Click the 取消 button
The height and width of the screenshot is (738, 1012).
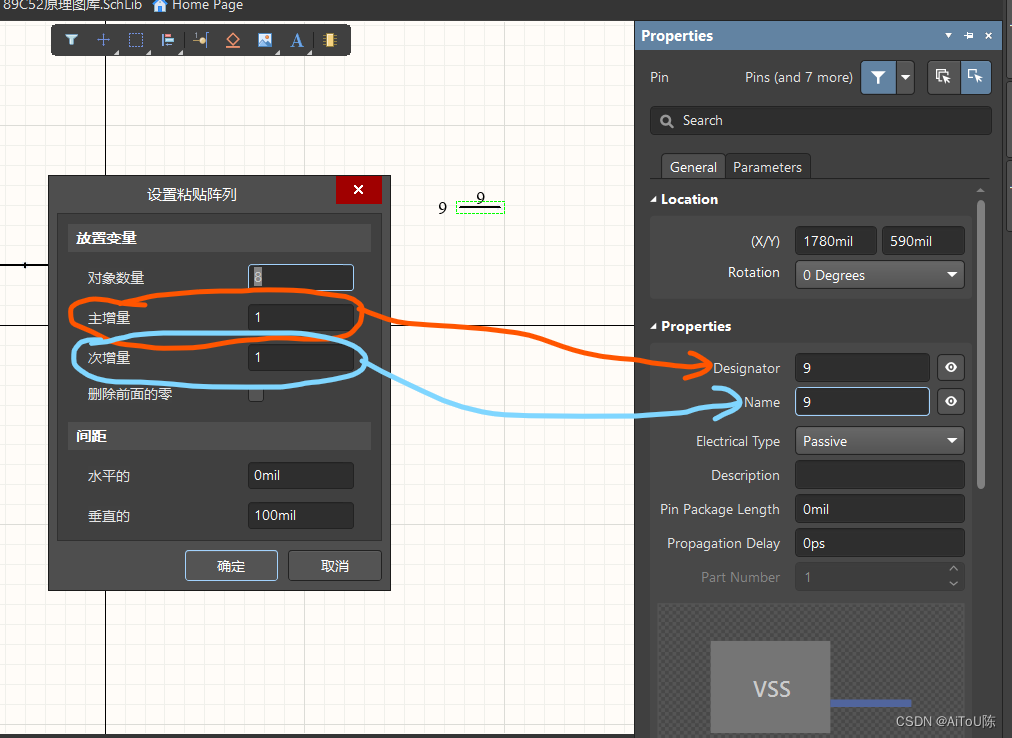click(x=334, y=565)
